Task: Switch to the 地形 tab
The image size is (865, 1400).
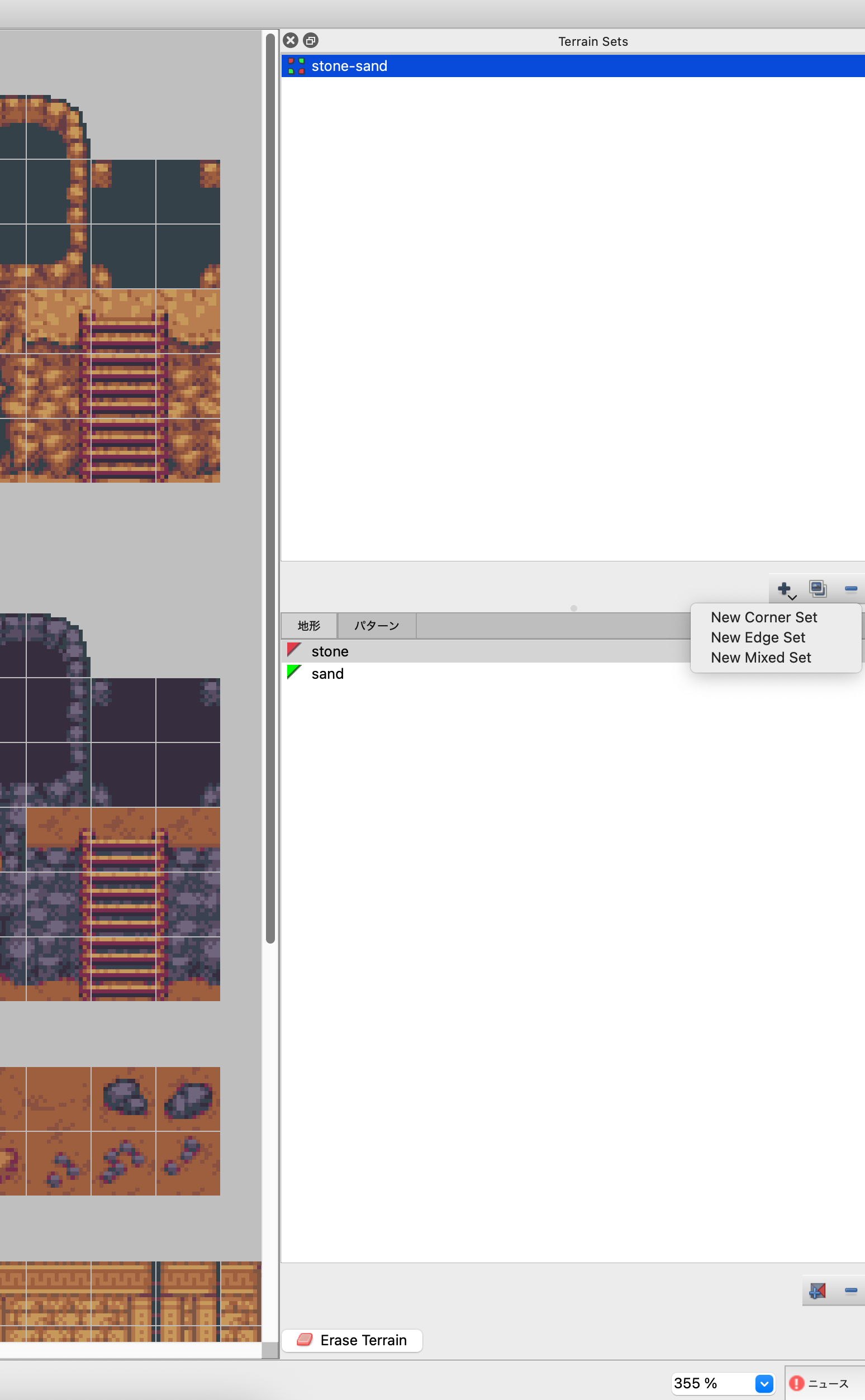Action: coord(309,626)
